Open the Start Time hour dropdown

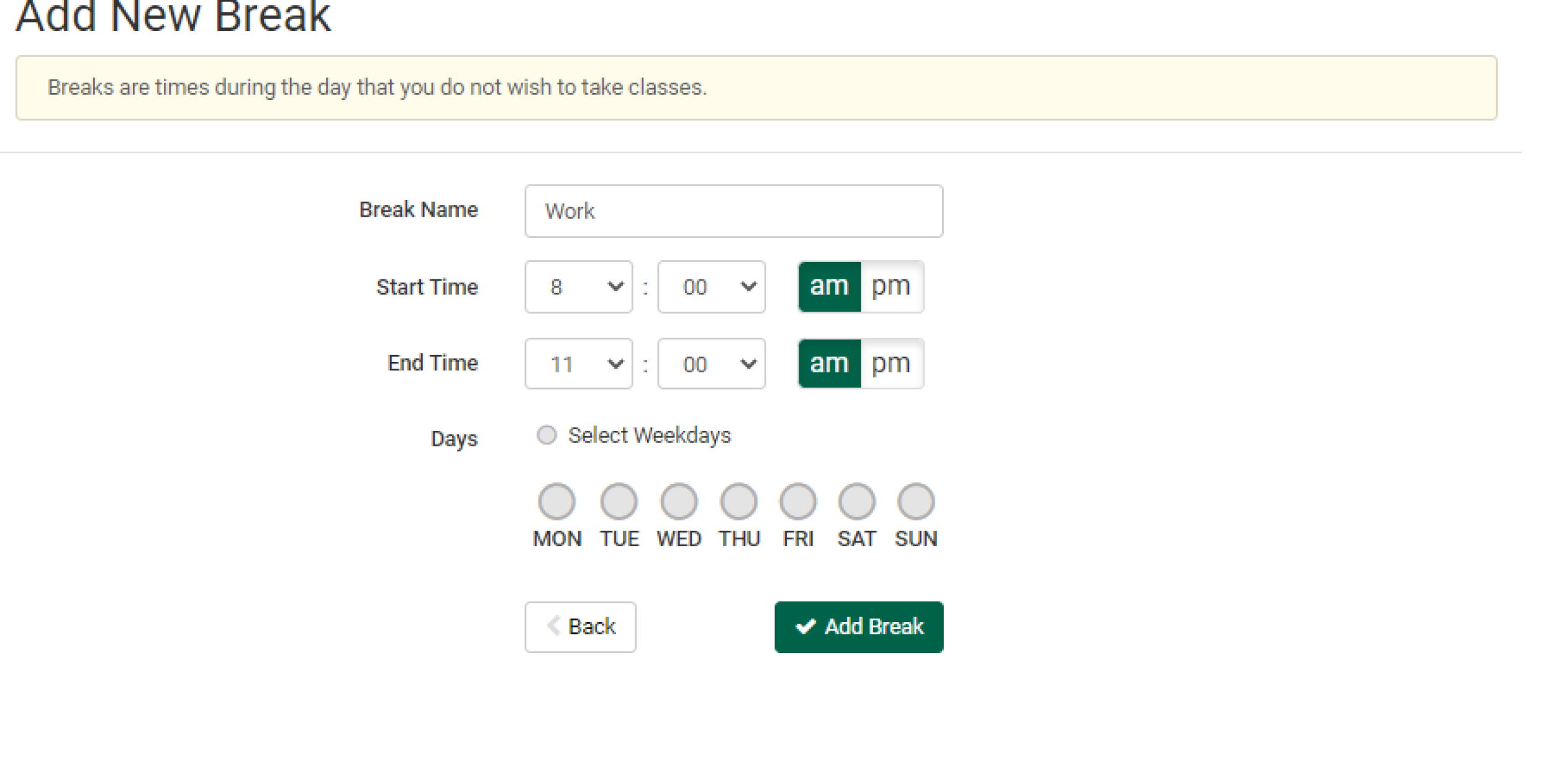coord(578,287)
